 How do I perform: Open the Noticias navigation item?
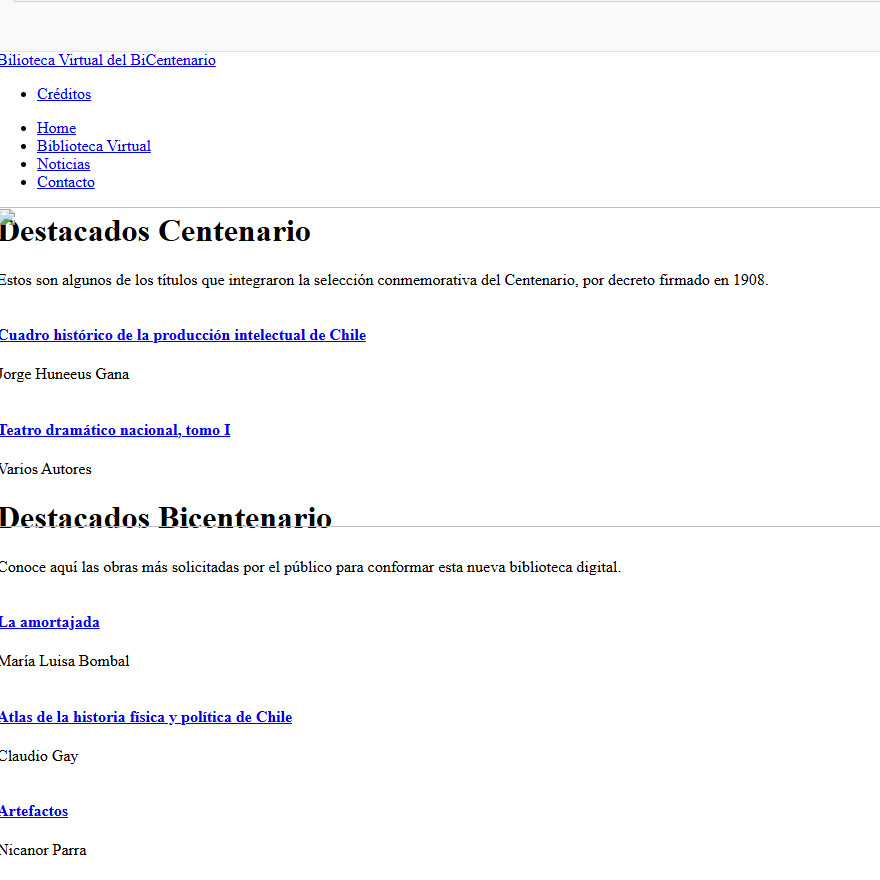point(63,164)
